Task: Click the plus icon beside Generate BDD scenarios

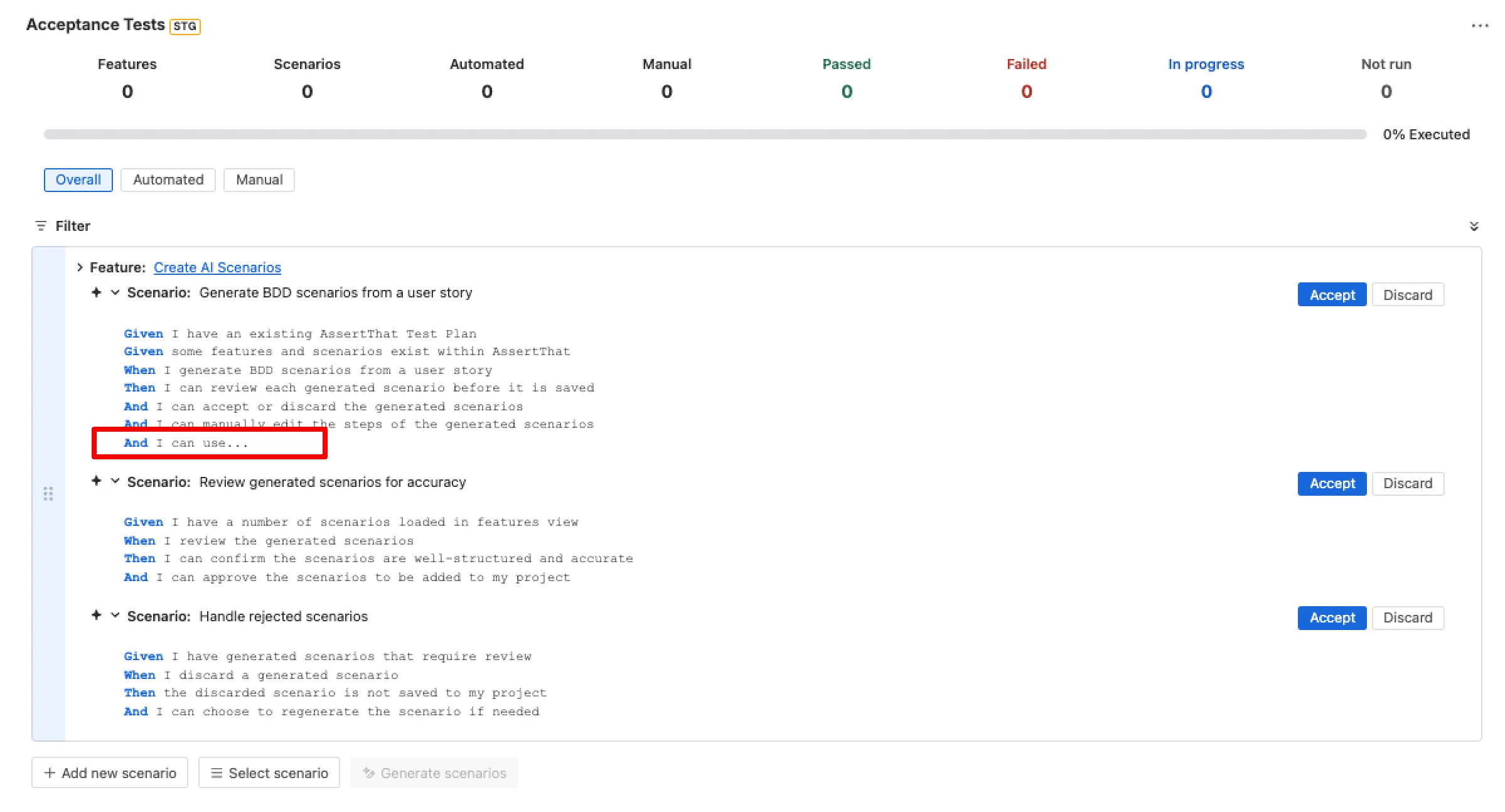Action: [x=96, y=292]
